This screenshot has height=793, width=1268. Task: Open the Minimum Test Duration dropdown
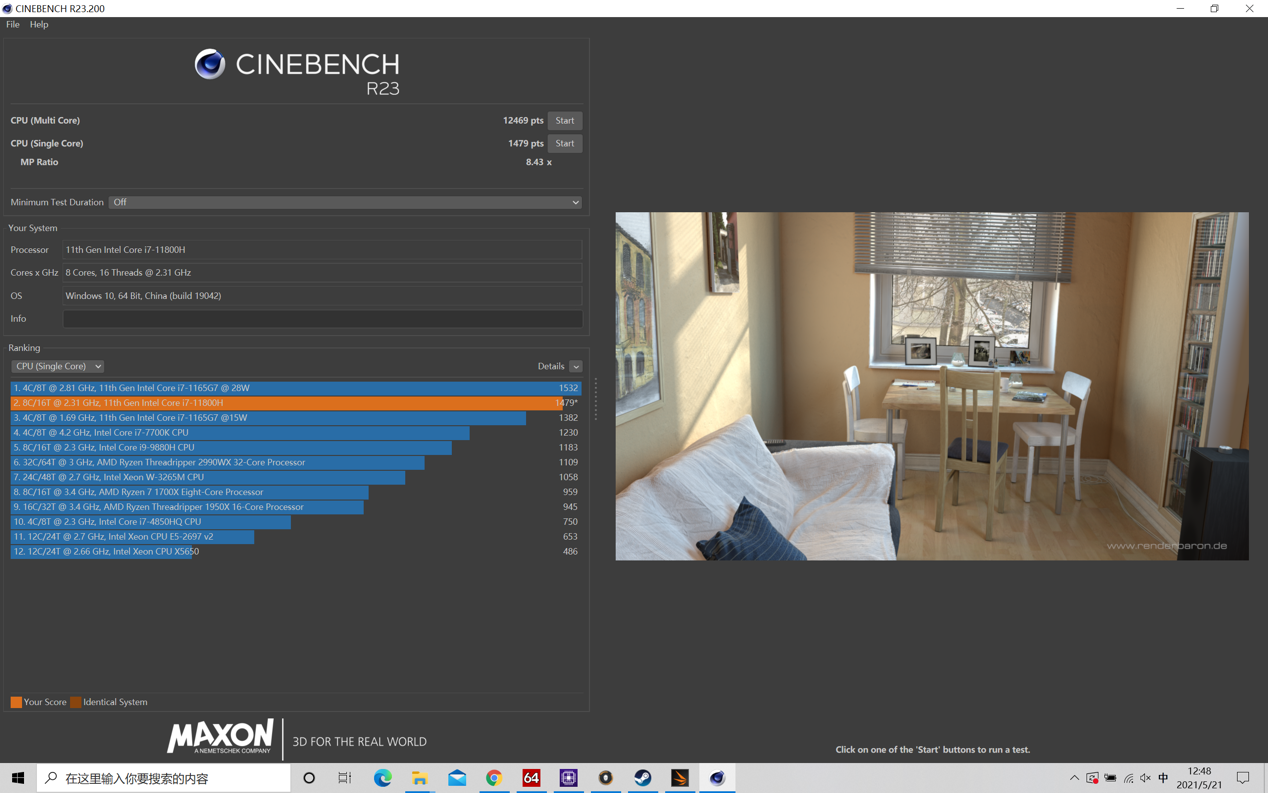tap(345, 202)
